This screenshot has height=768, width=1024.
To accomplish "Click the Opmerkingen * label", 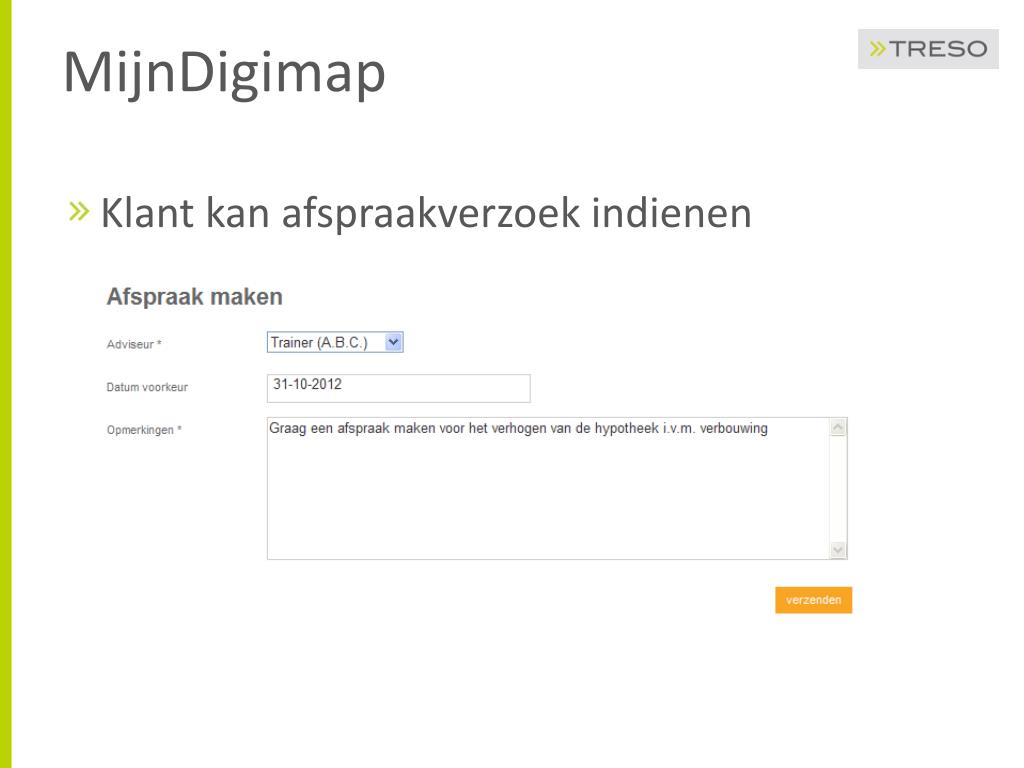I will pos(144,430).
